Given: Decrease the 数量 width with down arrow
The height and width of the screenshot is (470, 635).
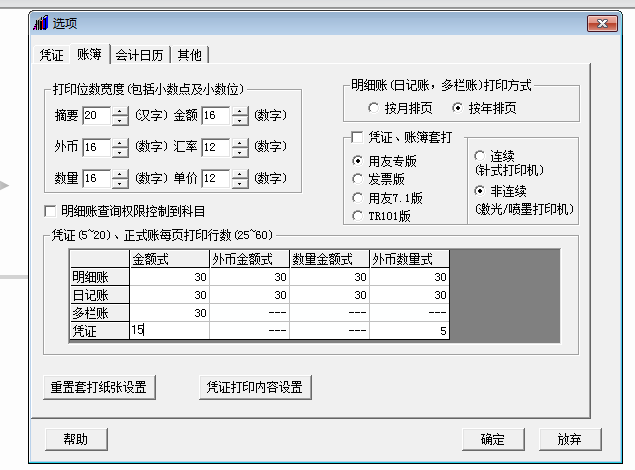Looking at the screenshot, I should click(x=120, y=183).
